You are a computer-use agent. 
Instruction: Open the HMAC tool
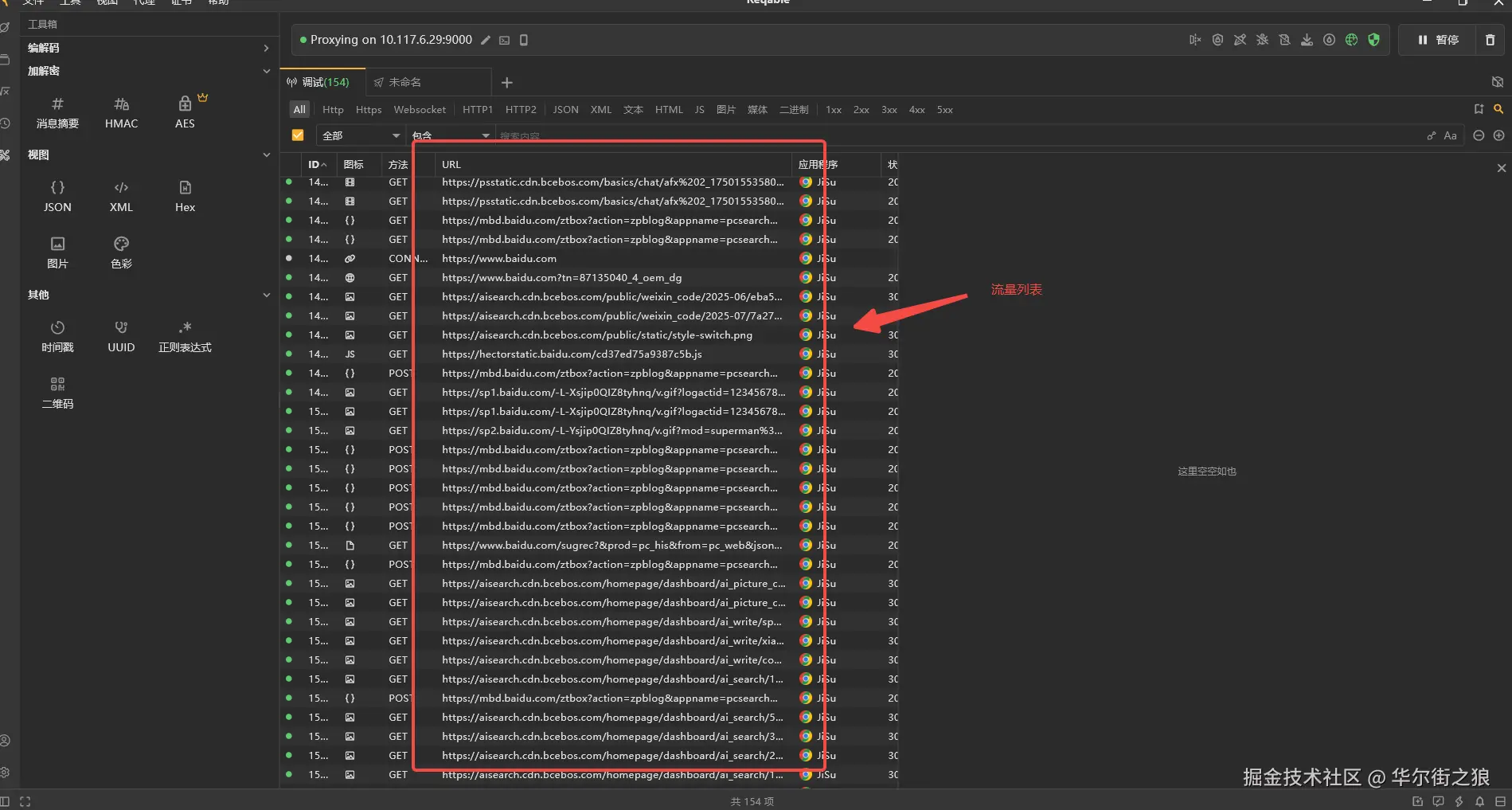pyautogui.click(x=121, y=112)
